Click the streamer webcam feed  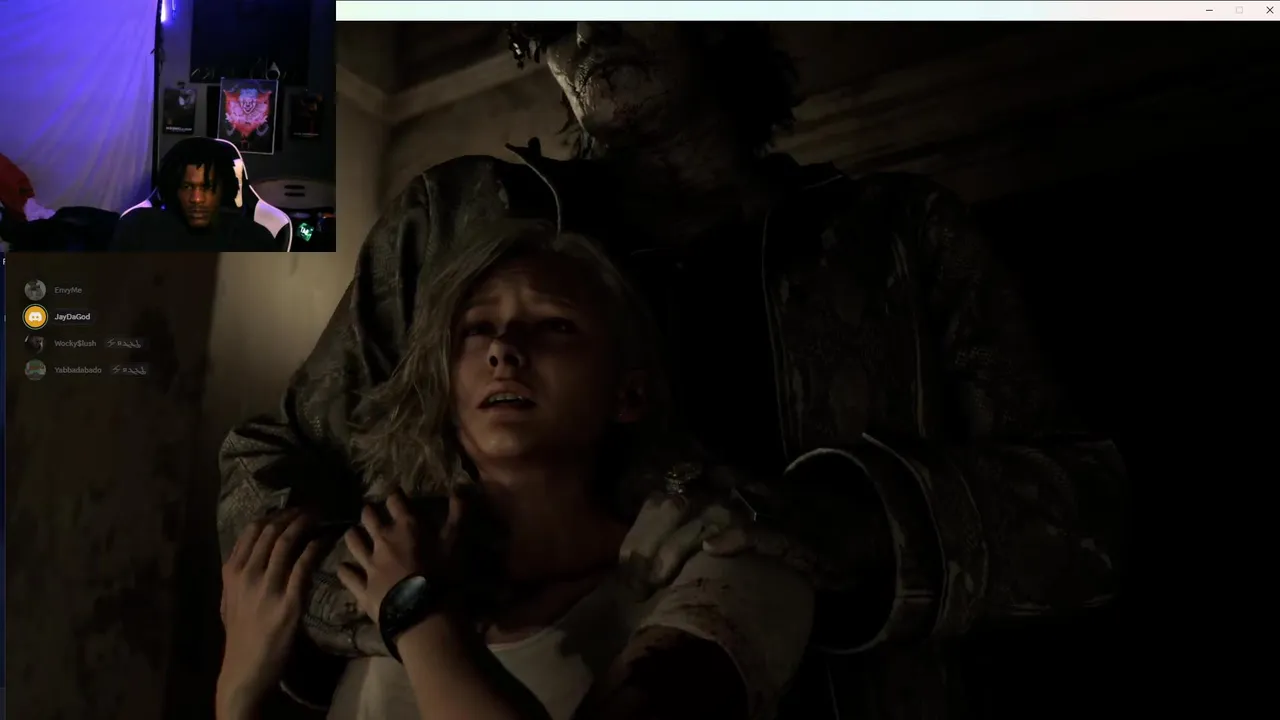click(168, 126)
